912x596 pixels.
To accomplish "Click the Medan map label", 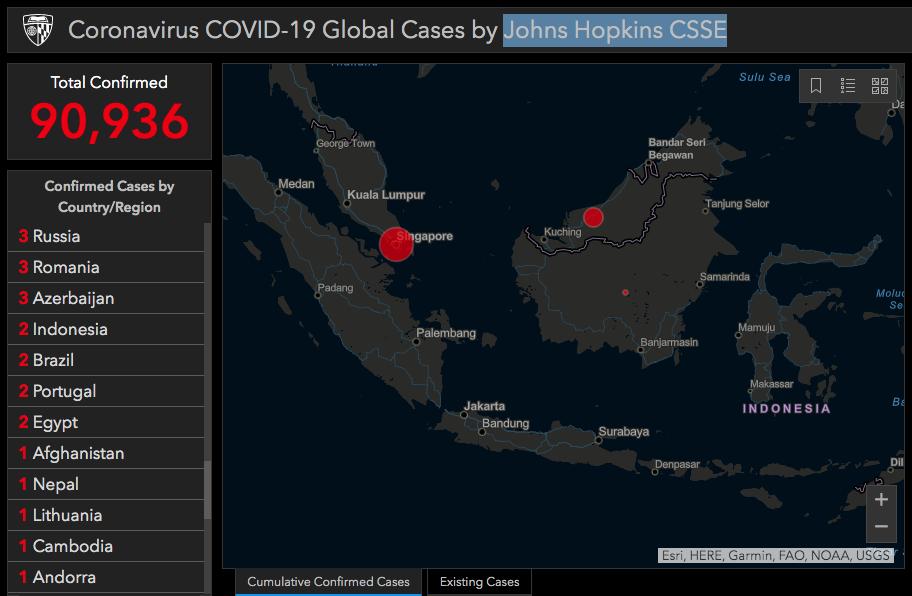I will click(296, 184).
